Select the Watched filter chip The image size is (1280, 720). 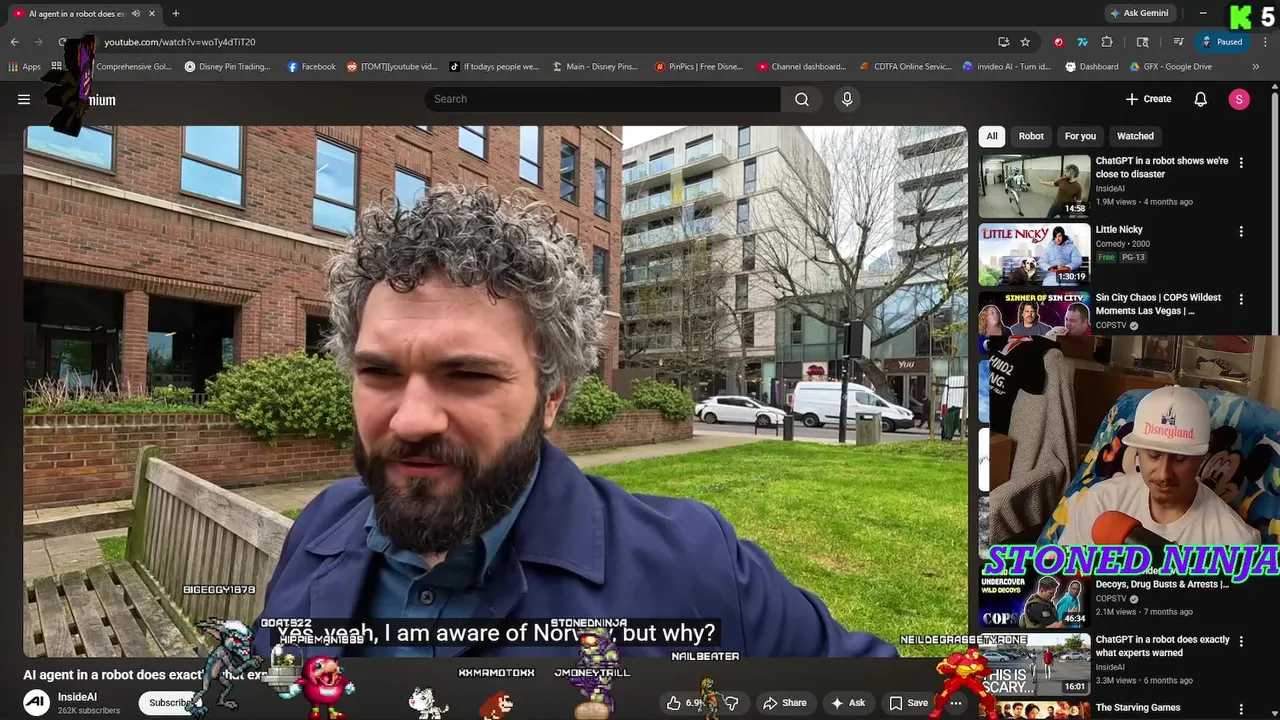coord(1135,136)
